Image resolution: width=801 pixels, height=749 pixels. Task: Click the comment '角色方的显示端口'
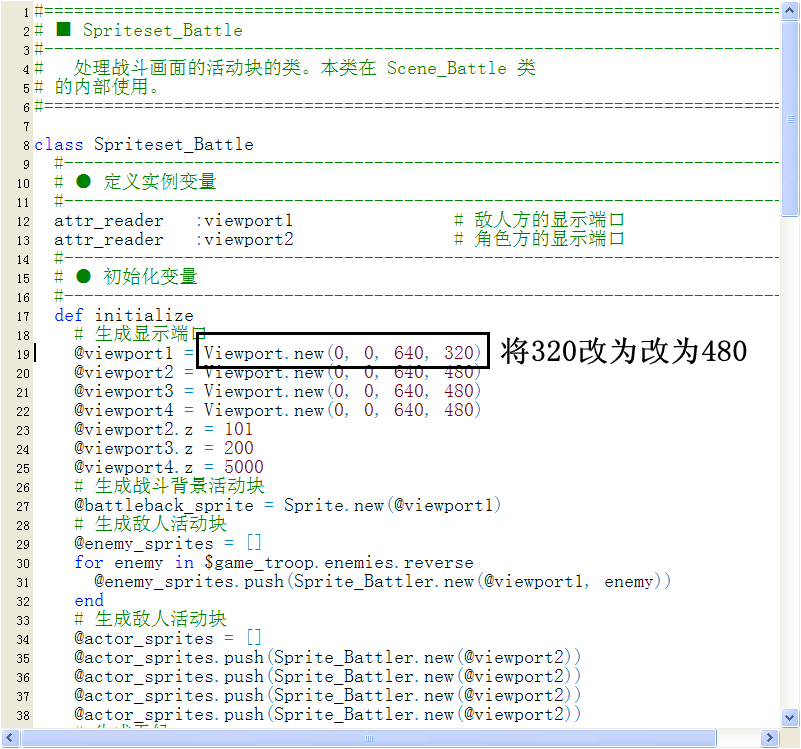coord(549,239)
